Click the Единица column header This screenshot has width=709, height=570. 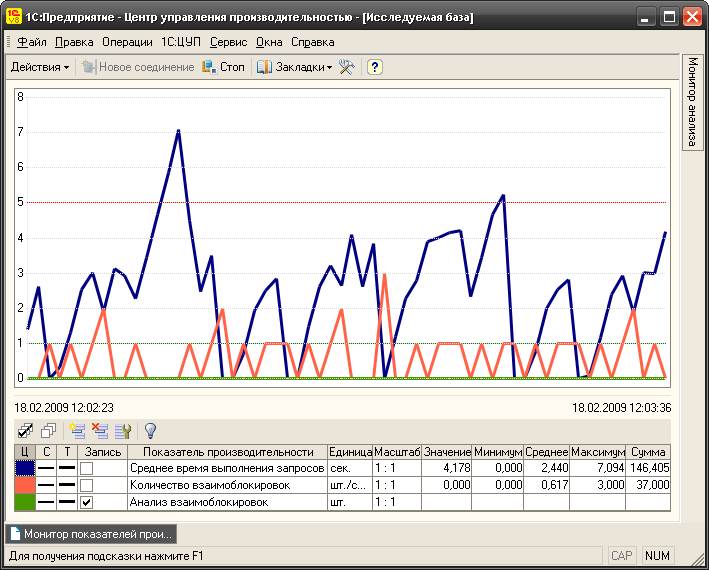[350, 452]
